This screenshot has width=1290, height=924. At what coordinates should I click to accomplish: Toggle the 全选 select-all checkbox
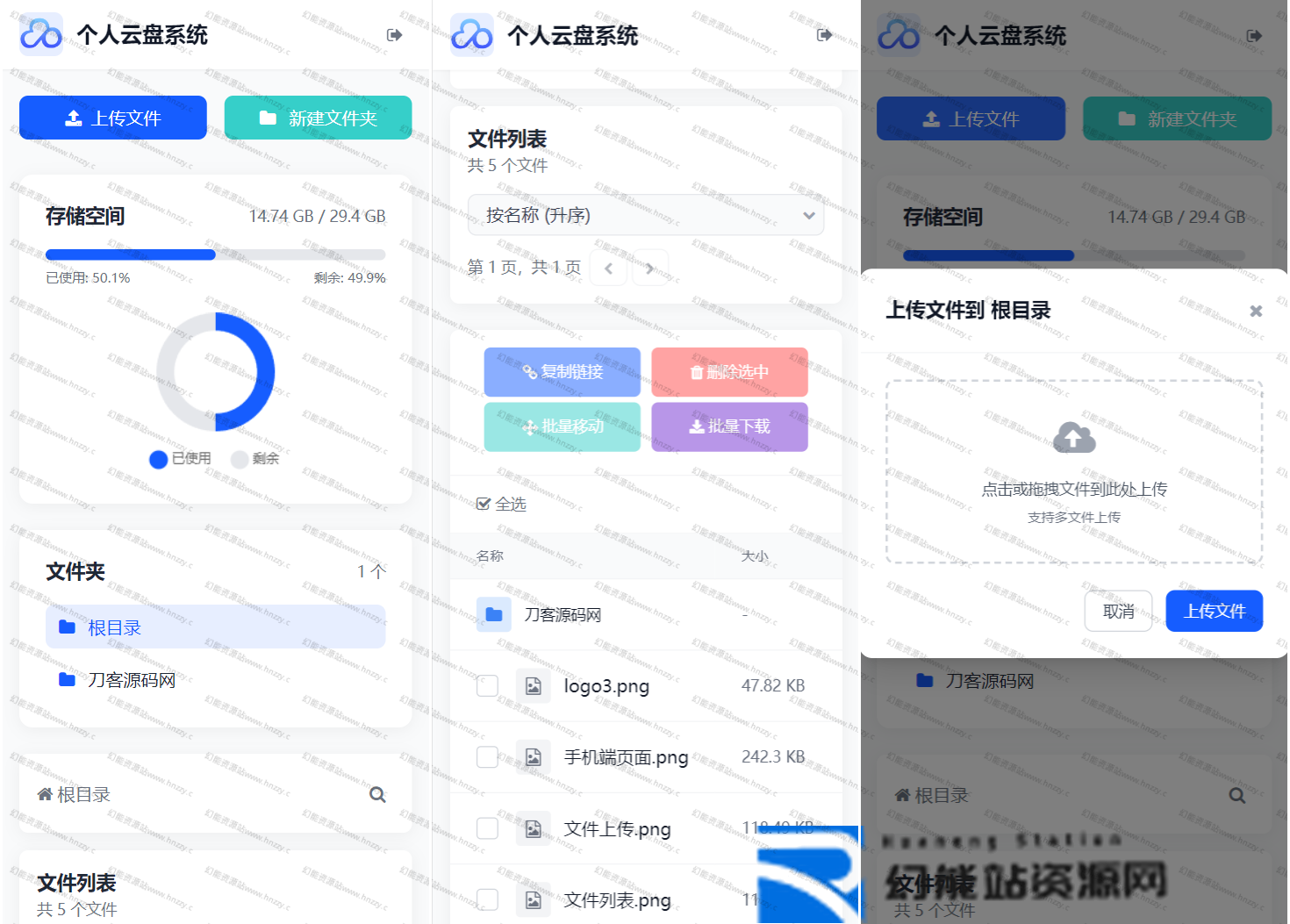tap(484, 504)
